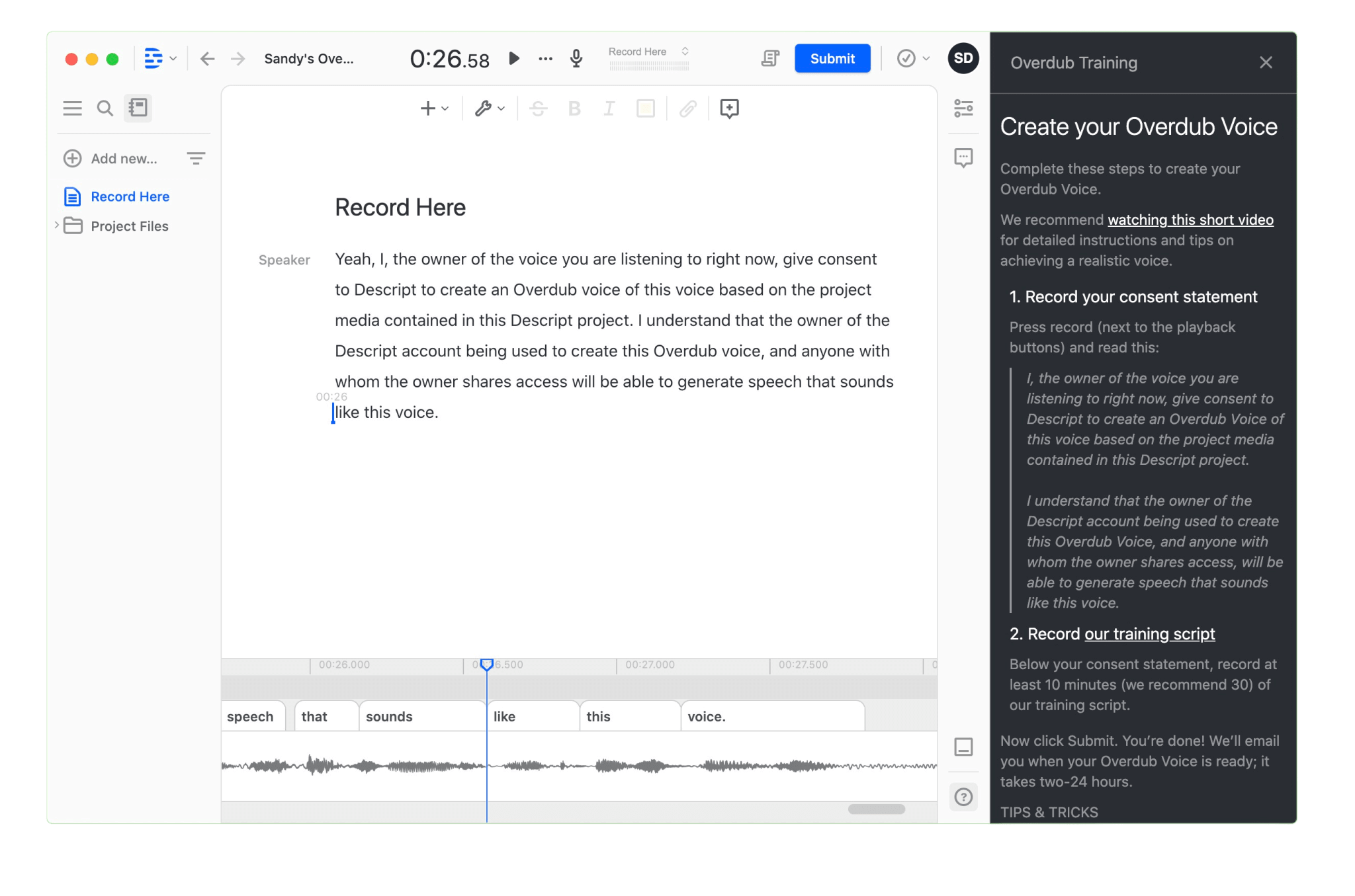Select the notebook view icon in sidebar
Image resolution: width=1355 pixels, height=896 pixels.
coord(138,107)
